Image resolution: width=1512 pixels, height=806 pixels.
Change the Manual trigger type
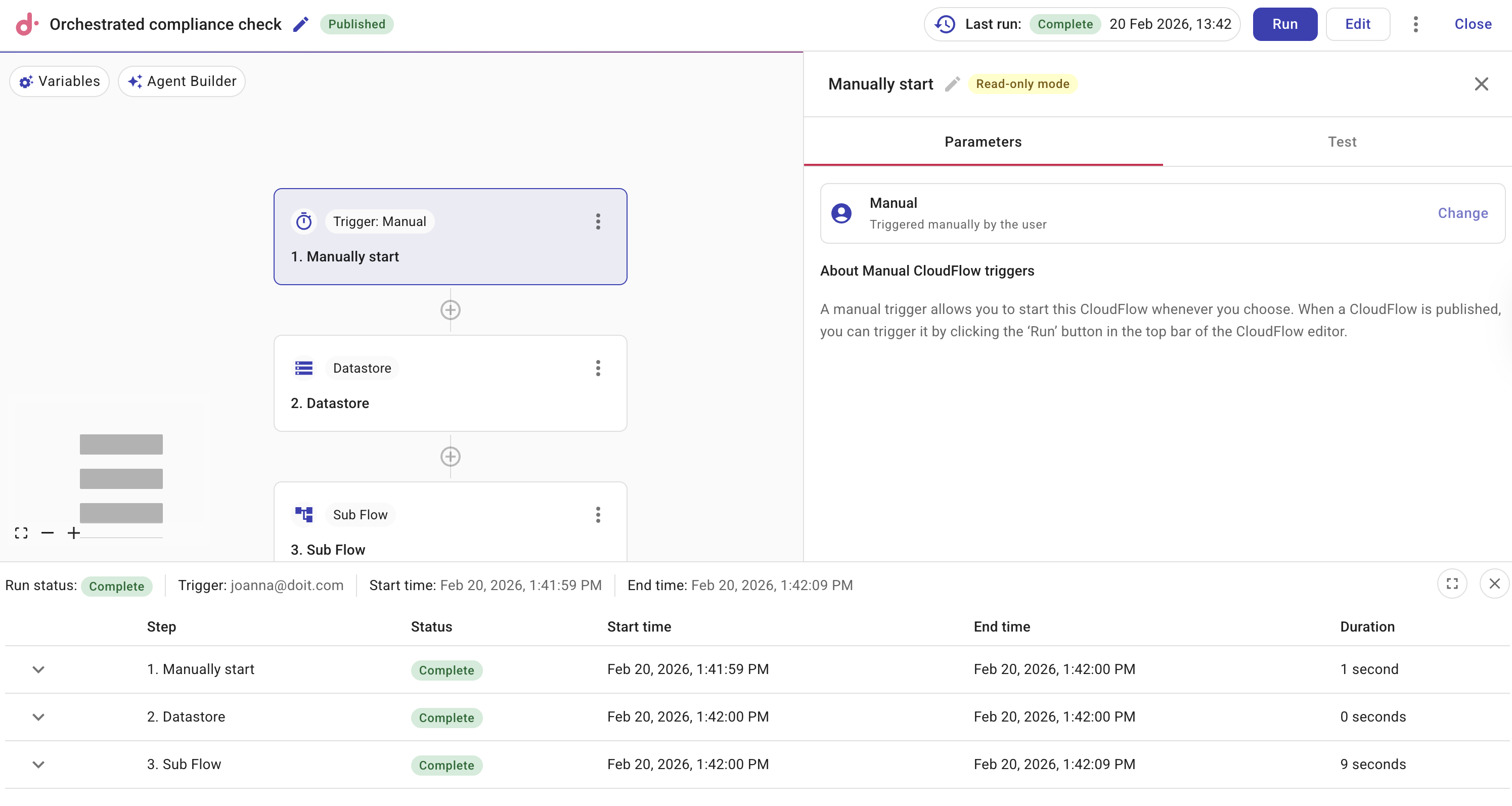click(1462, 213)
